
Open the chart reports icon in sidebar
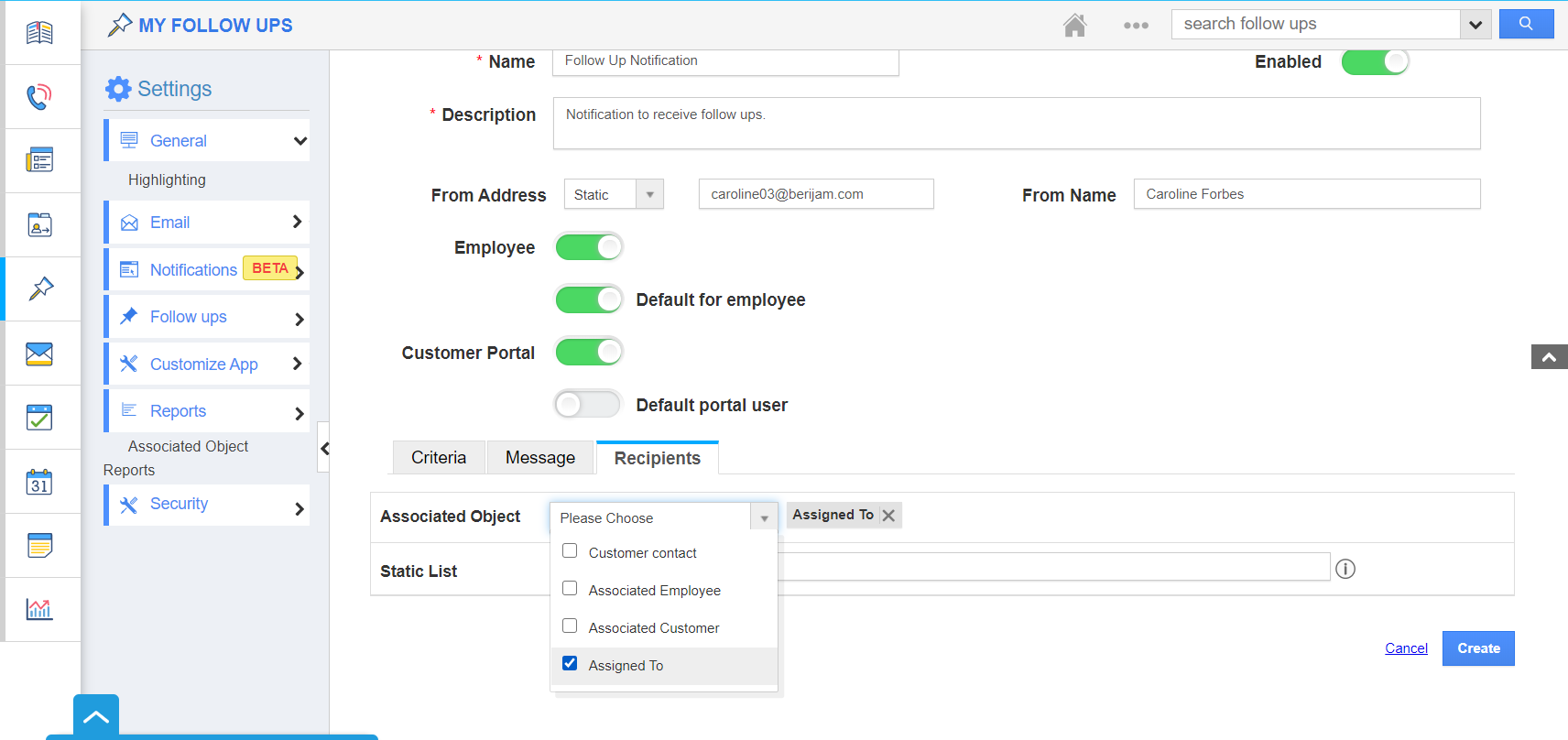pos(39,609)
